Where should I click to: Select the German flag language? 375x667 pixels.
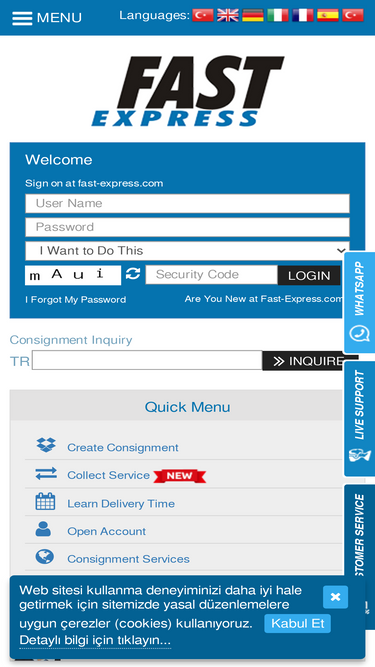253,15
